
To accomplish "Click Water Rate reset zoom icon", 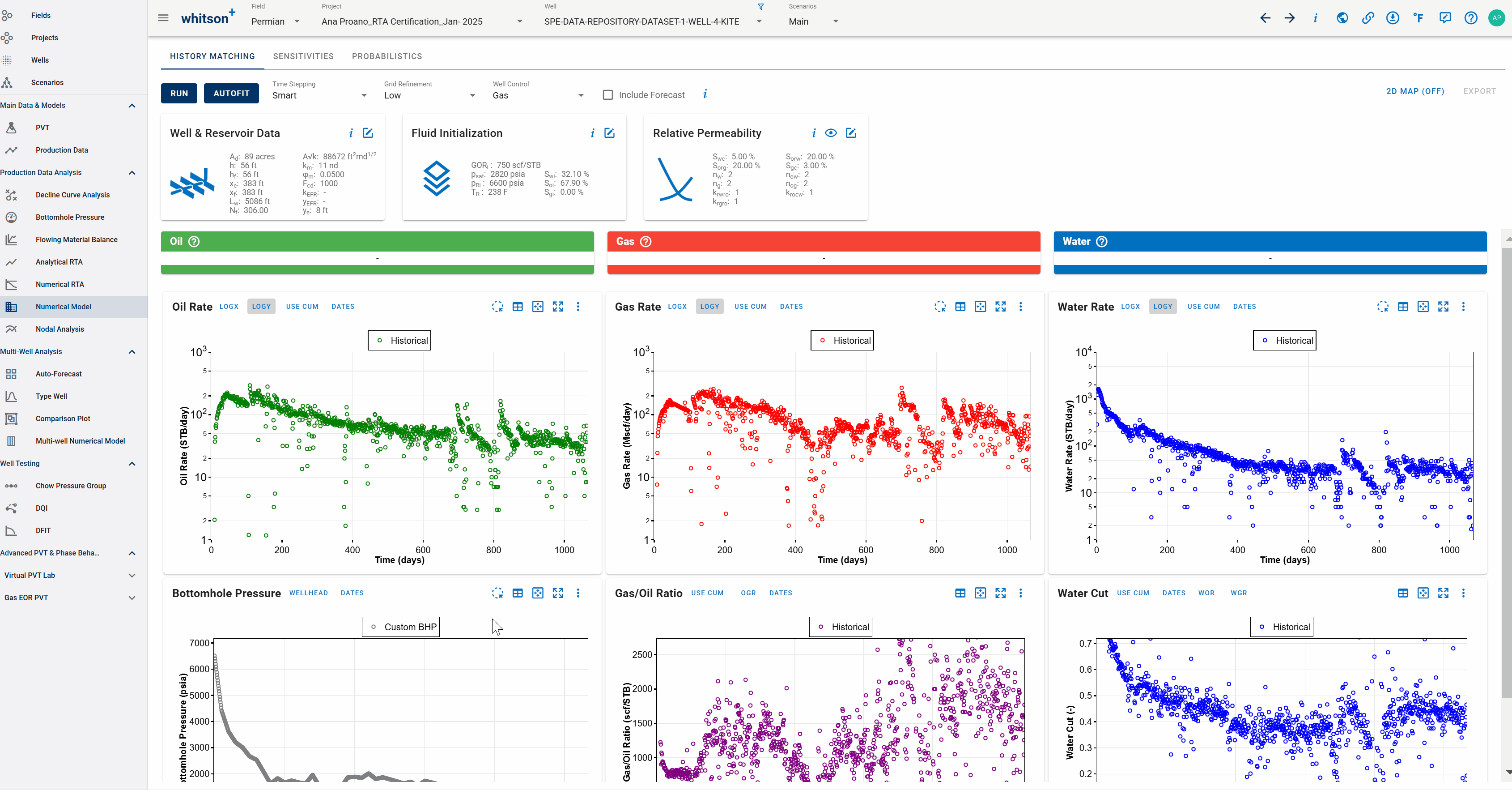I will (x=1423, y=307).
